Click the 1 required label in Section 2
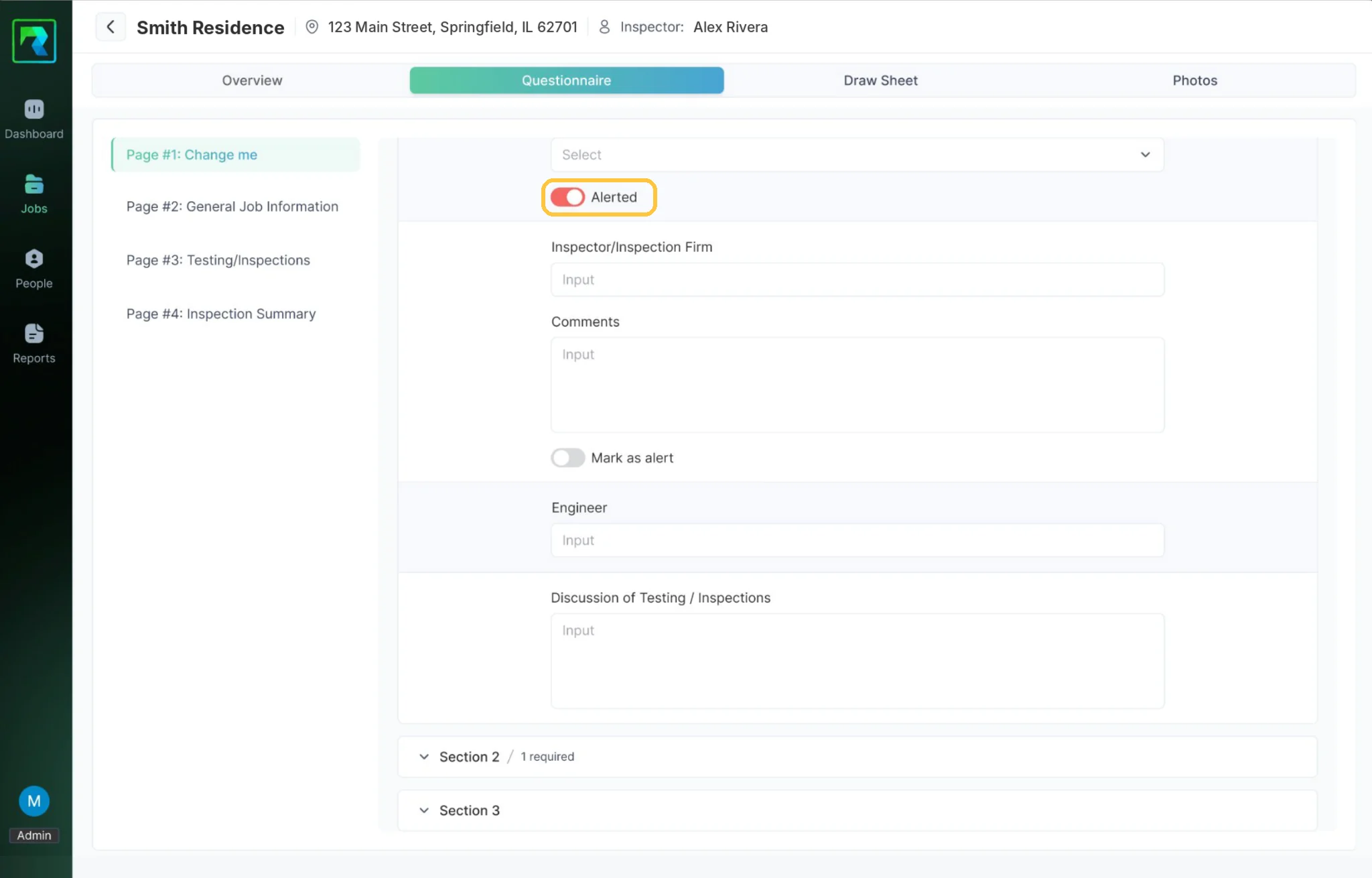The width and height of the screenshot is (1372, 878). tap(547, 757)
